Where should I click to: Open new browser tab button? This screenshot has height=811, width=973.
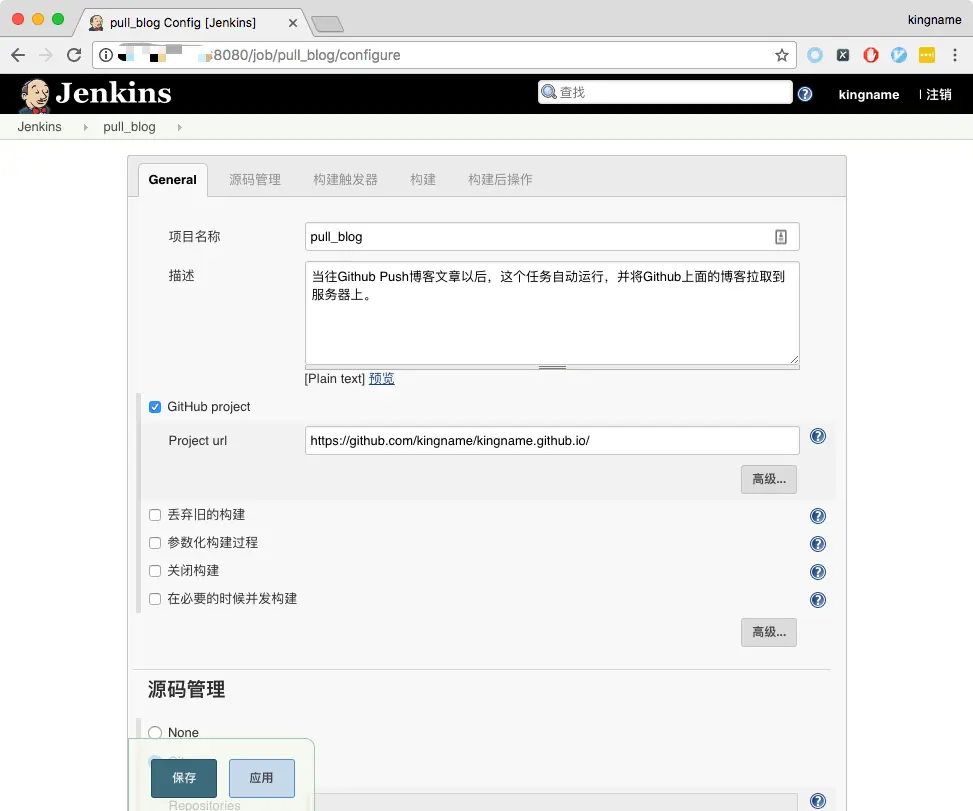tap(327, 24)
